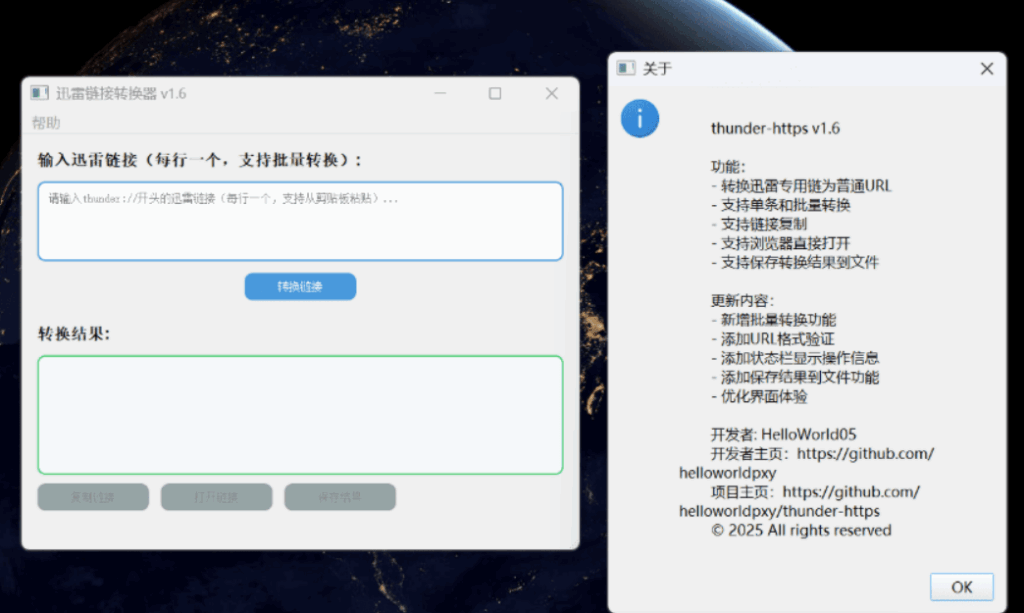Image resolution: width=1024 pixels, height=613 pixels.
Task: Click the 更新内容 heading
Action: pos(743,301)
